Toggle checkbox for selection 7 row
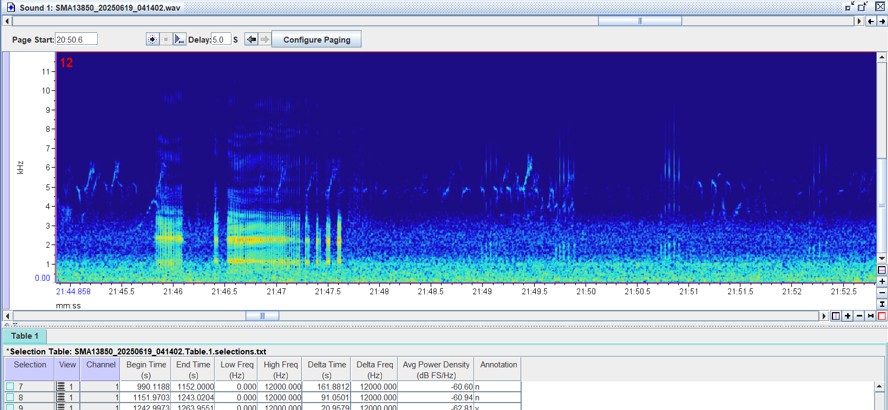This screenshot has width=888, height=410. pyautogui.click(x=10, y=386)
